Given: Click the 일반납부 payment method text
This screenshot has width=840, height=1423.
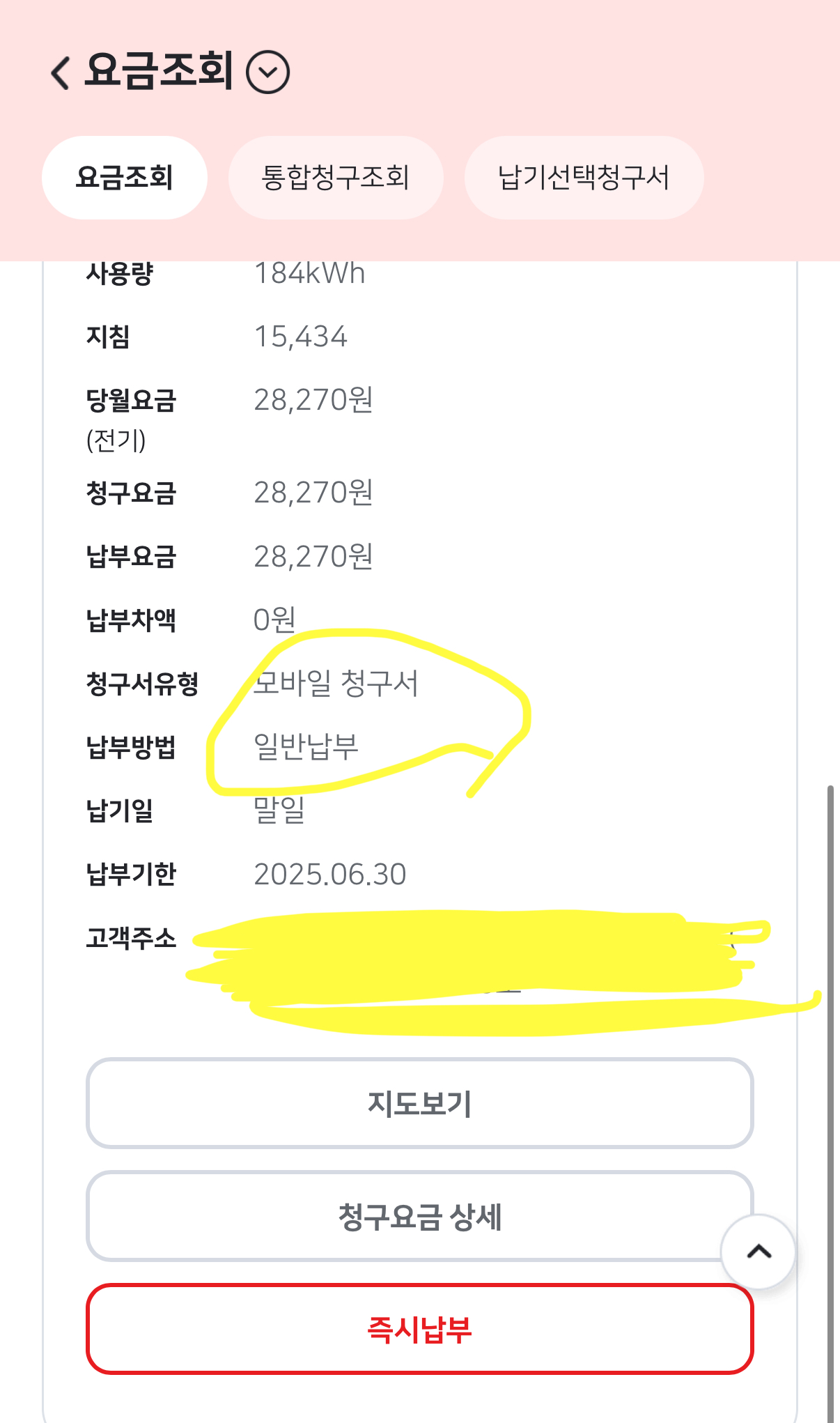Looking at the screenshot, I should point(306,747).
